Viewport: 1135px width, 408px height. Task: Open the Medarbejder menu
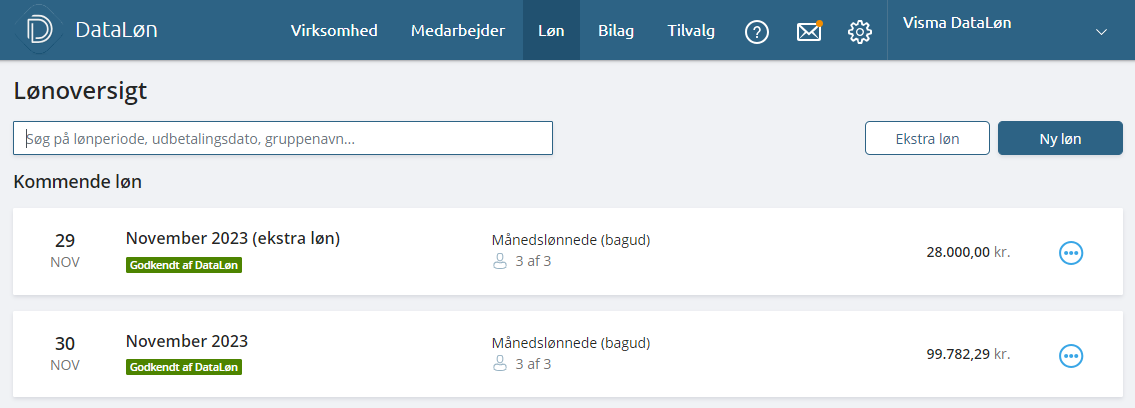pyautogui.click(x=457, y=31)
